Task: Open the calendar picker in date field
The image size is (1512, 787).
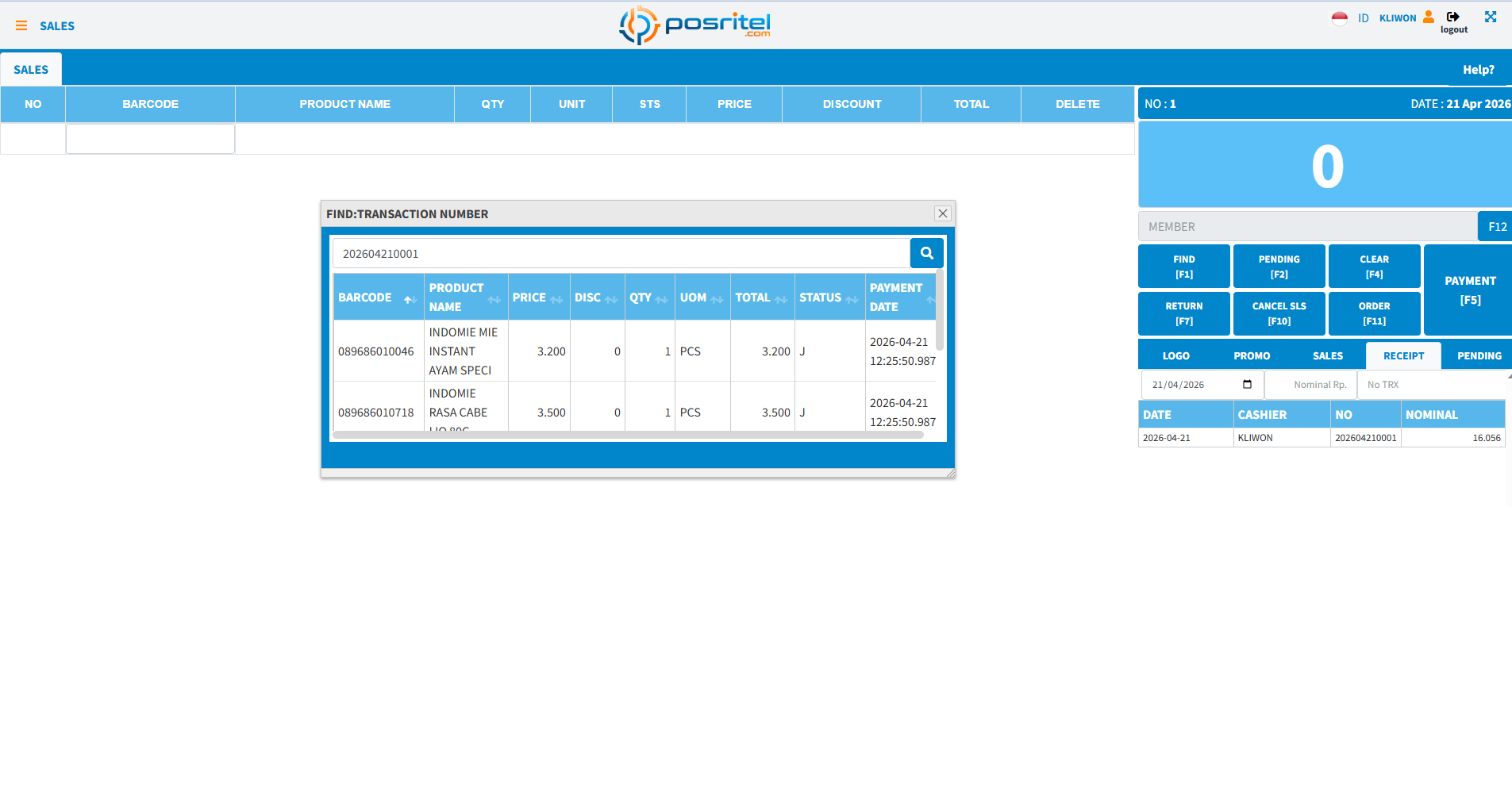Action: click(x=1247, y=385)
